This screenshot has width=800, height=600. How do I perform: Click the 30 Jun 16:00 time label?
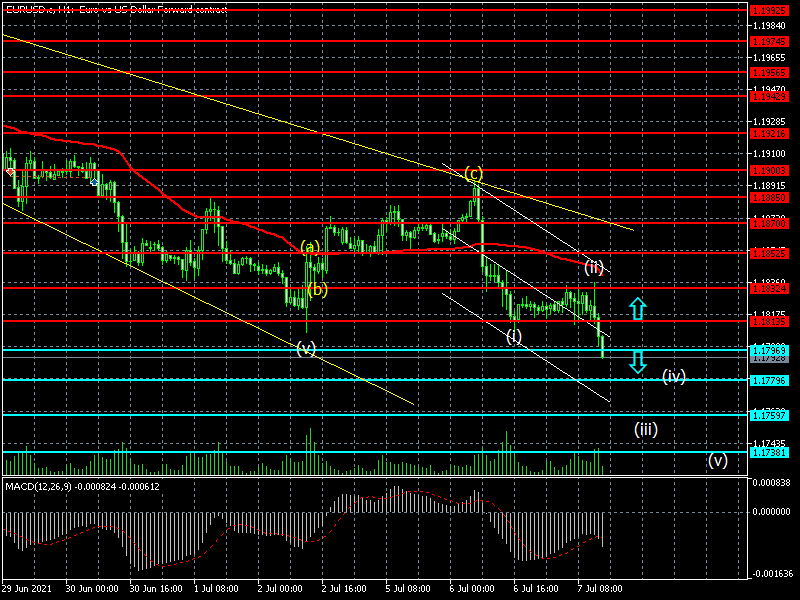(157, 588)
